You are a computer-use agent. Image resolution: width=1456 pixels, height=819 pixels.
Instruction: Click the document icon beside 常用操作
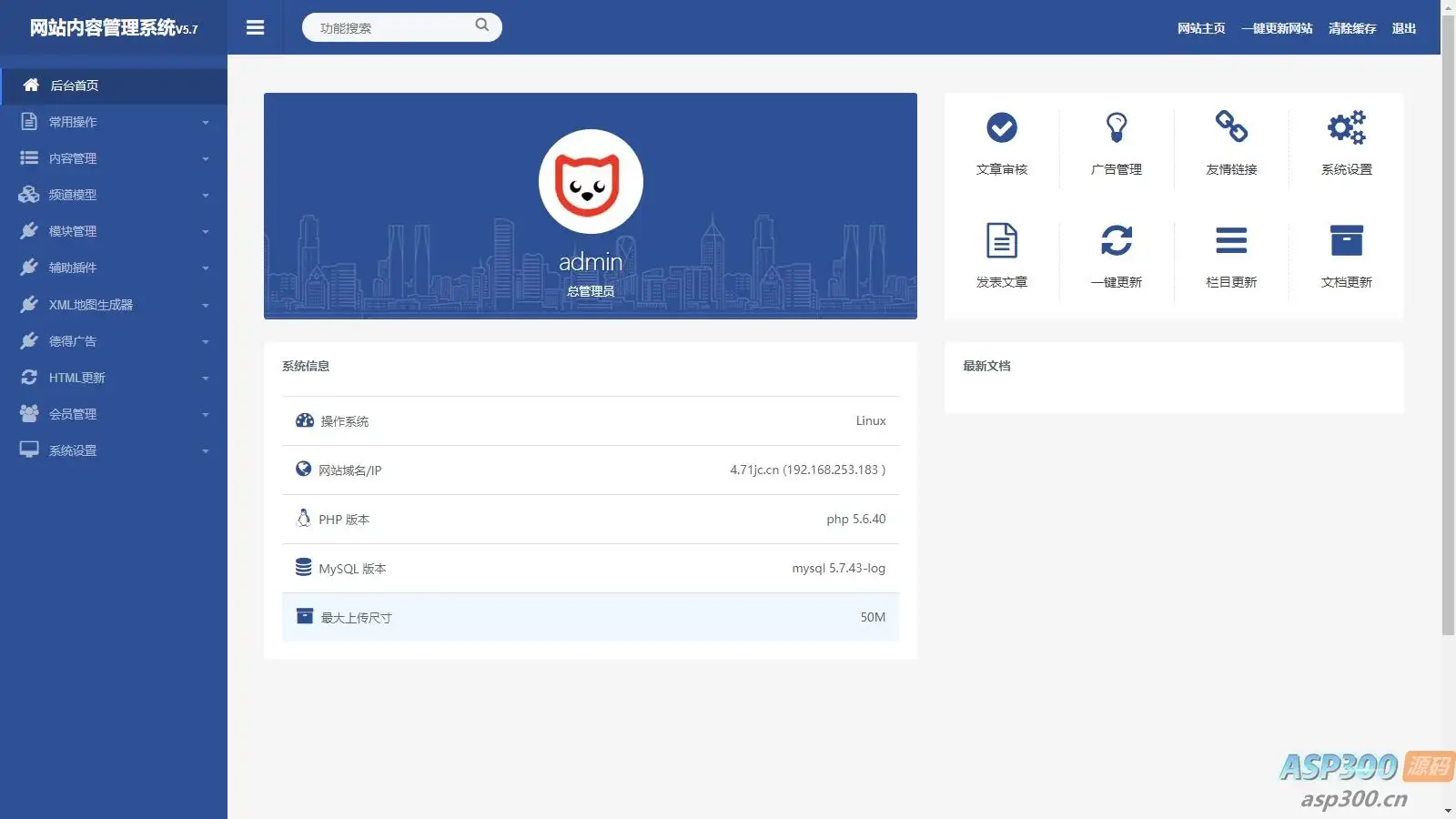pos(29,121)
